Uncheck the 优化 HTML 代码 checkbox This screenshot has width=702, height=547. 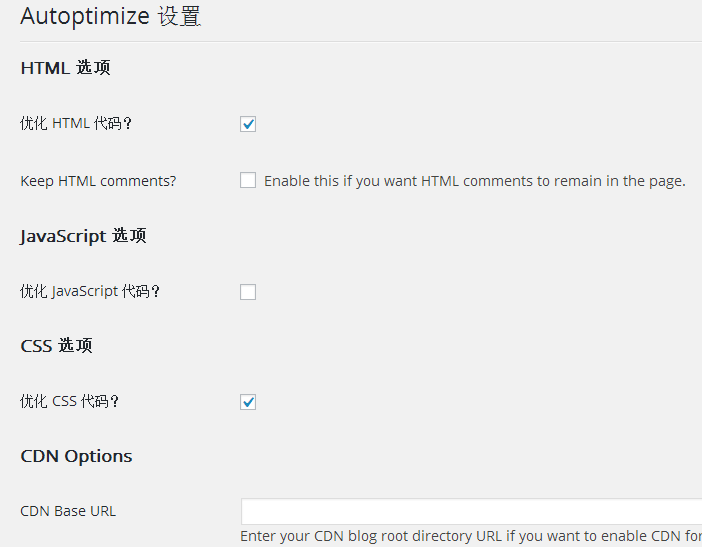pyautogui.click(x=248, y=124)
